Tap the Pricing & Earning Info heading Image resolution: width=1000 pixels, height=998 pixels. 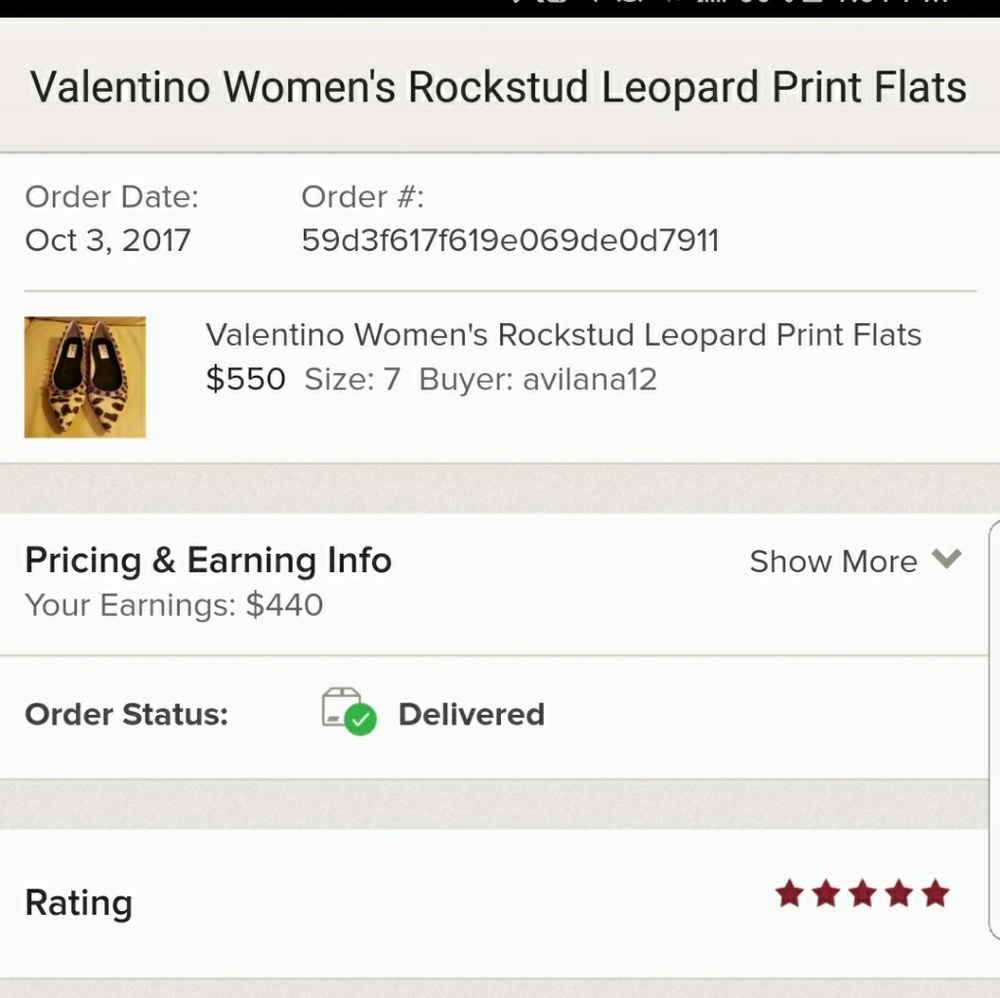point(208,561)
